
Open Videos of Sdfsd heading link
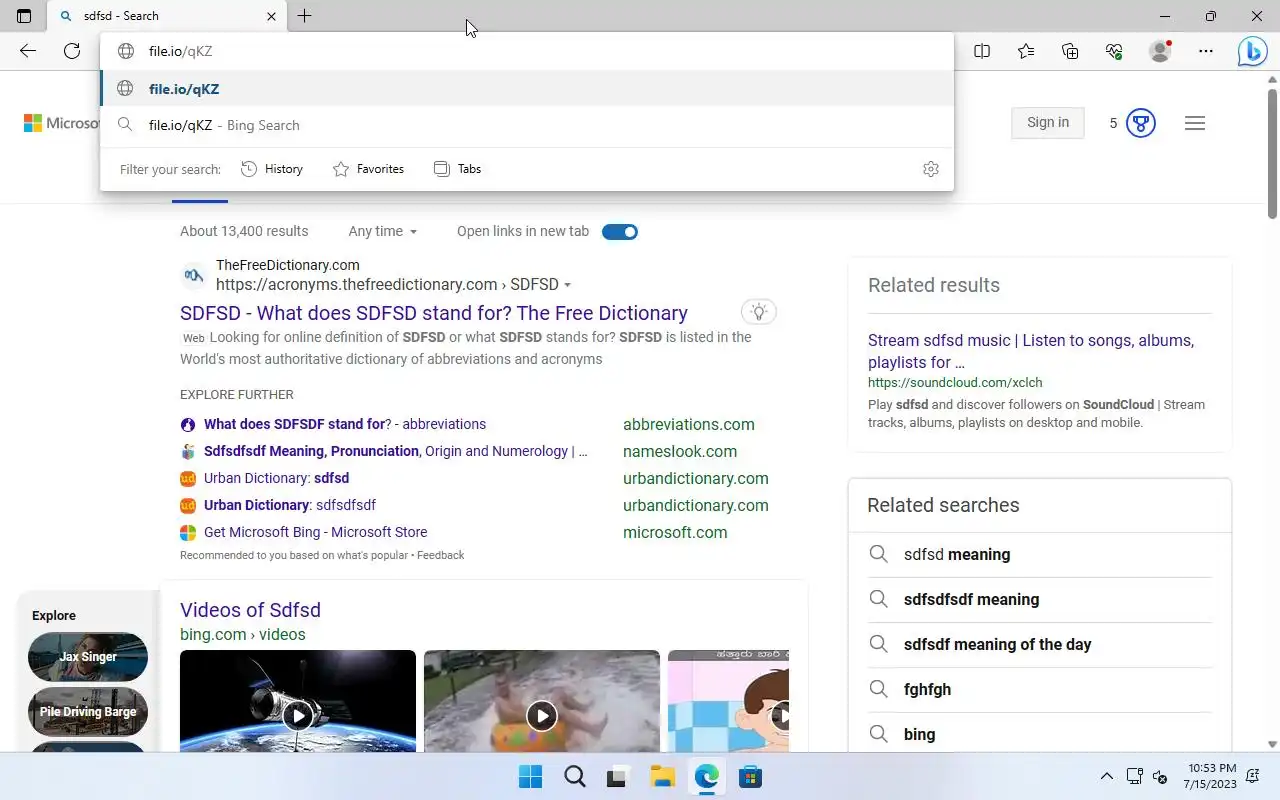click(250, 610)
